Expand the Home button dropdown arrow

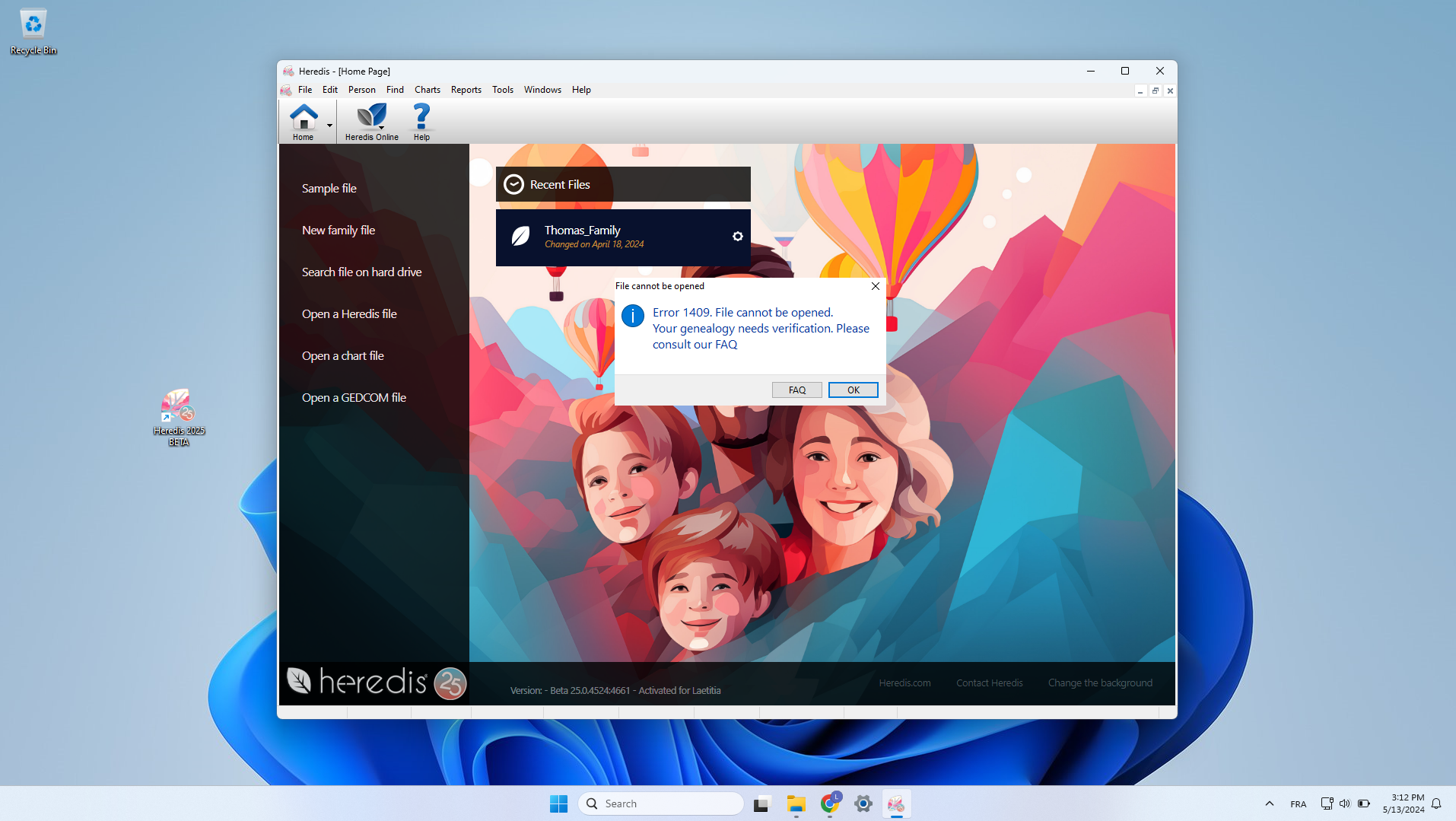(x=329, y=126)
